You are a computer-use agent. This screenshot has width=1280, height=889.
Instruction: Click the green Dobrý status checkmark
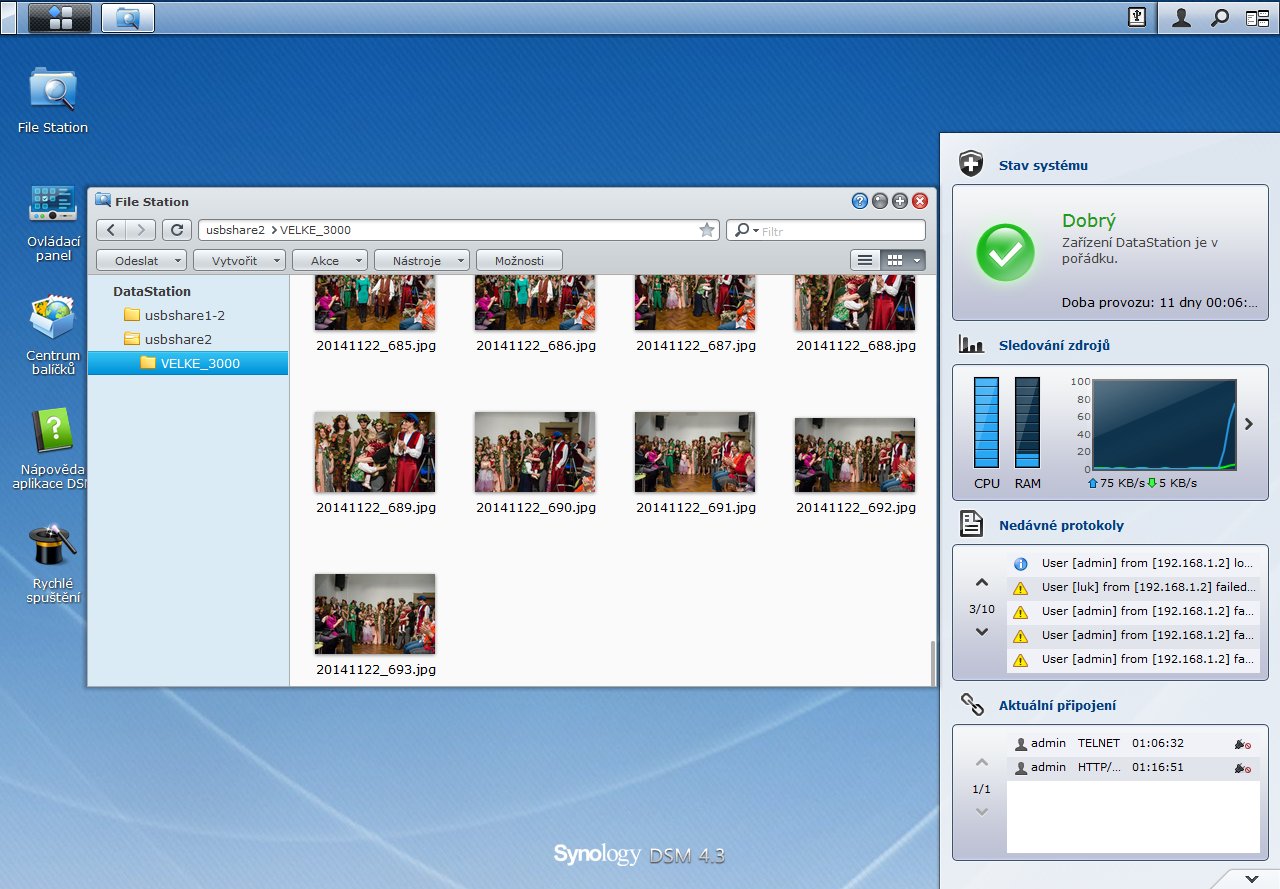[1006, 251]
